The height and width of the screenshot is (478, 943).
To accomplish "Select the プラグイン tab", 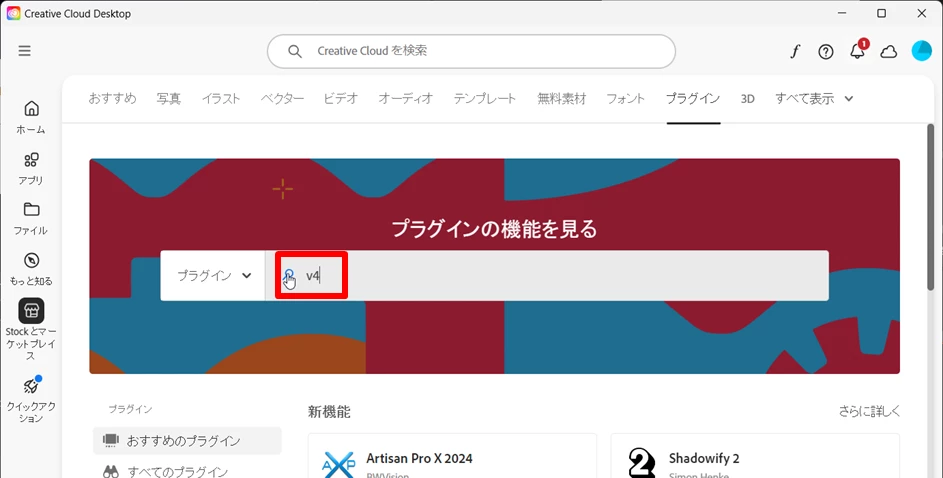I will click(x=693, y=99).
